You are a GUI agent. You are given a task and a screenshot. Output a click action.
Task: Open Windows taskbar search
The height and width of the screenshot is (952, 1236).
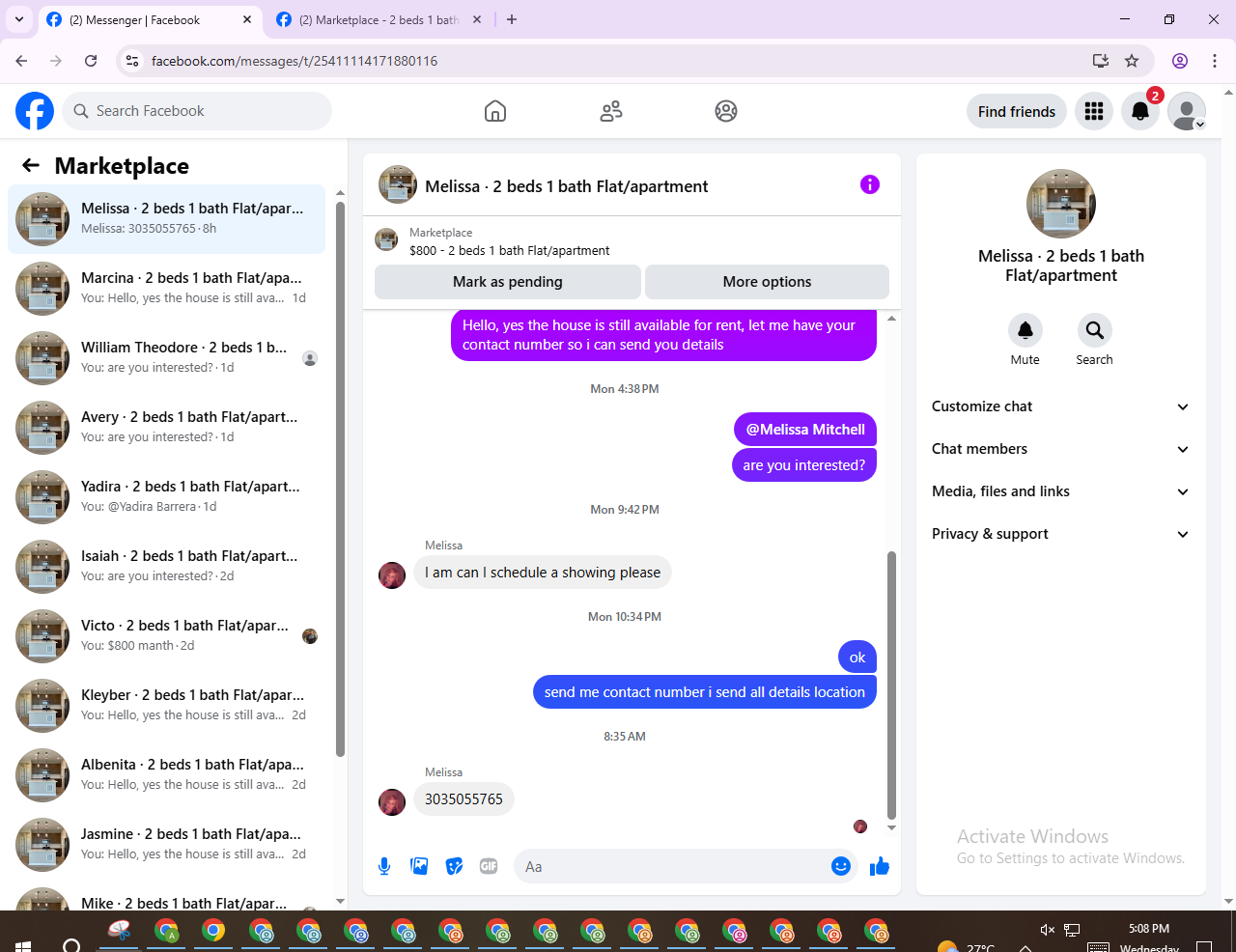pos(71,944)
